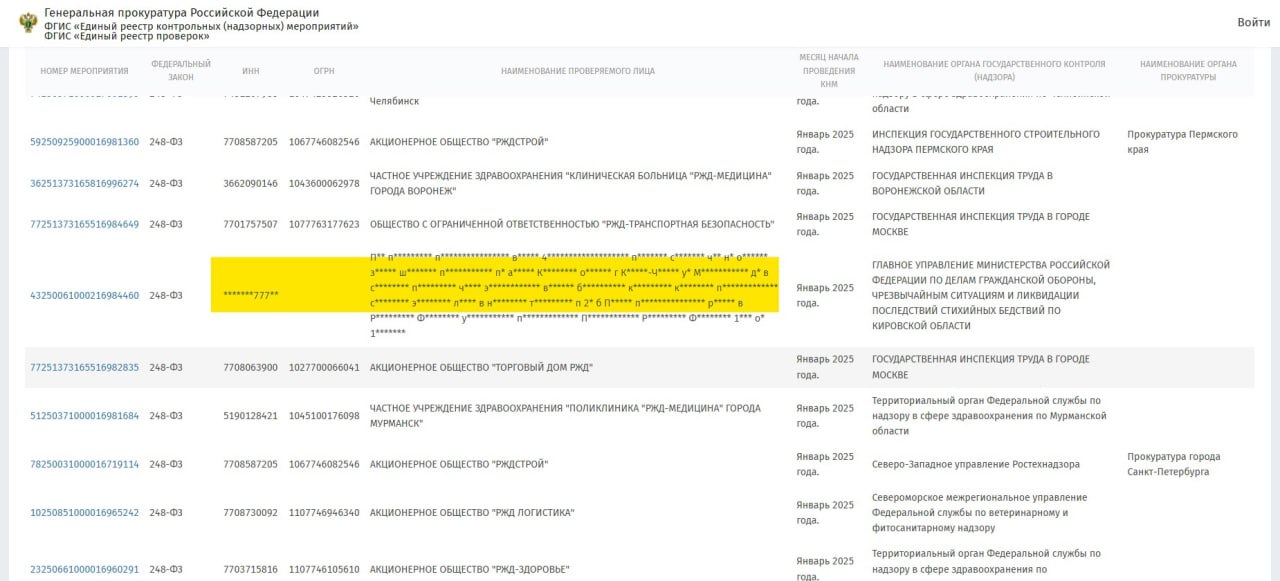Click 248-ФЗ in the Торговый дом РЖД row
1280x581 pixels.
click(x=166, y=367)
